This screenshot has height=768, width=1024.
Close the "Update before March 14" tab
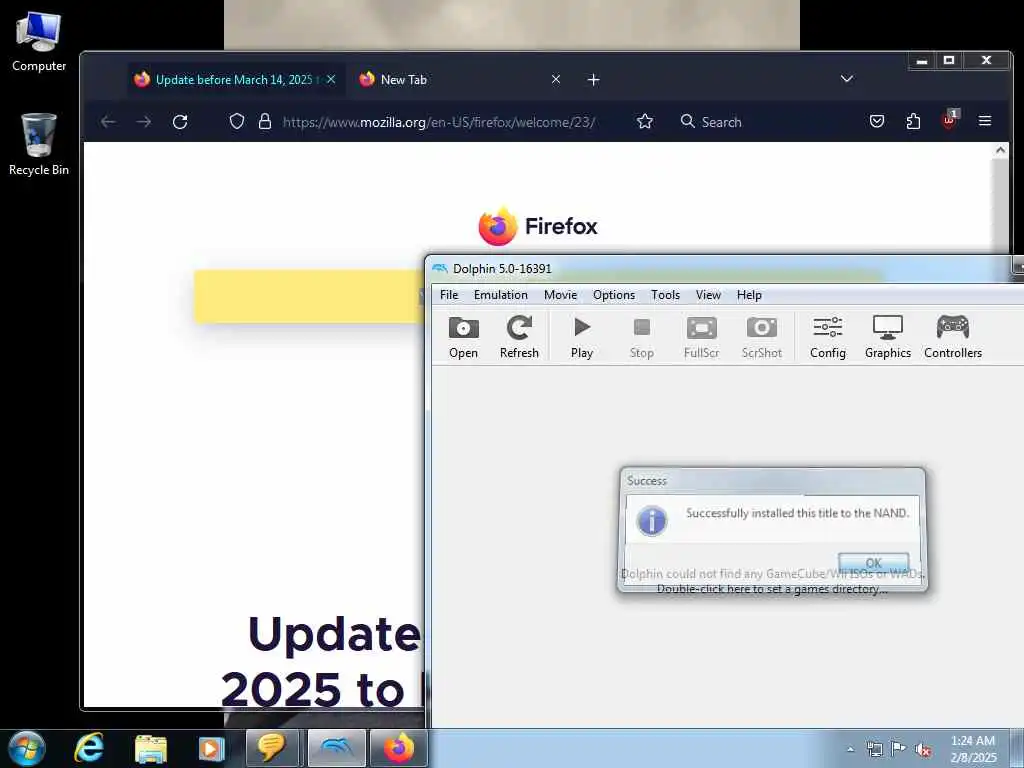coord(331,79)
